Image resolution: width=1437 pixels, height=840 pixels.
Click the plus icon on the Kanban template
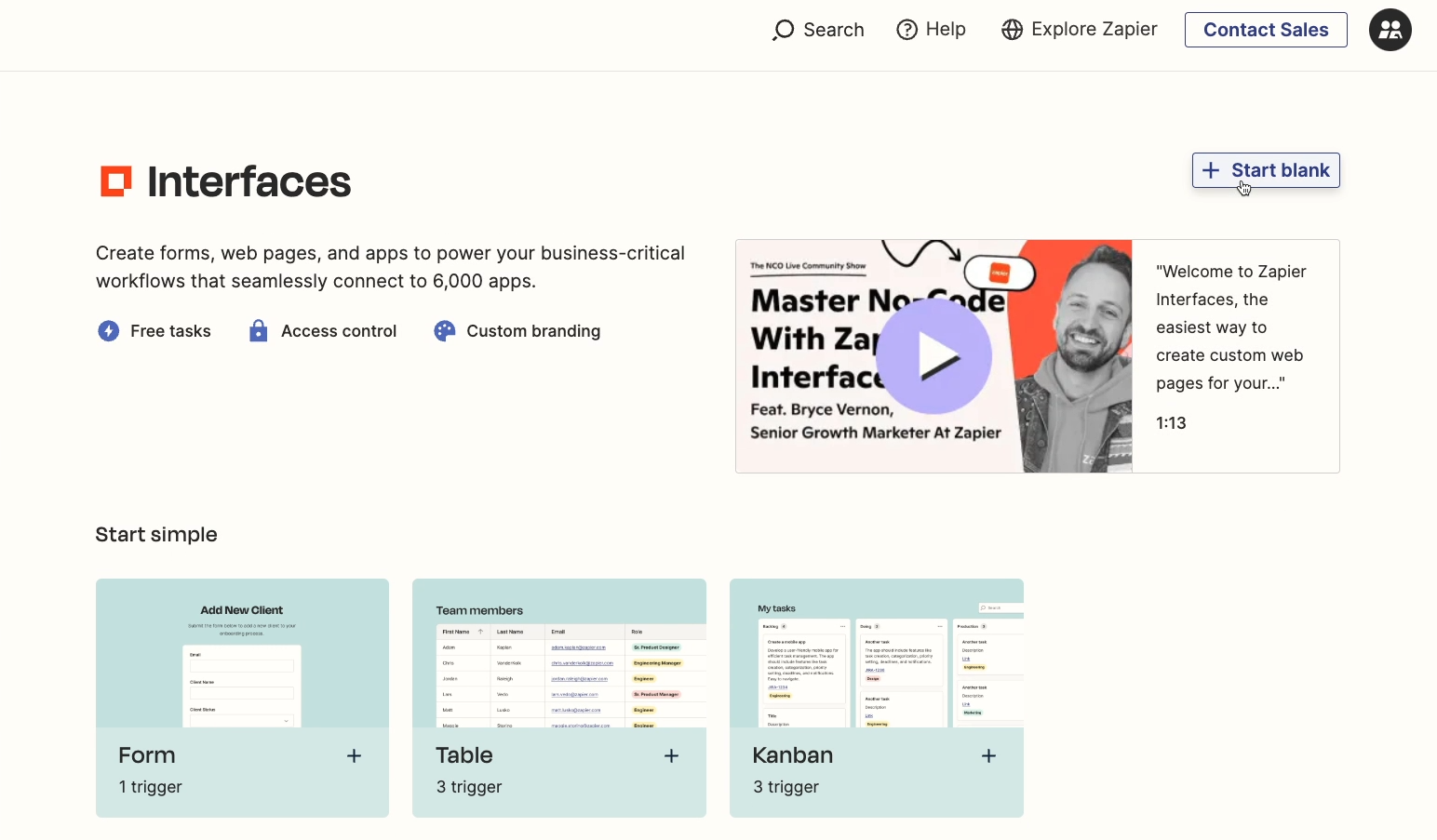(988, 756)
